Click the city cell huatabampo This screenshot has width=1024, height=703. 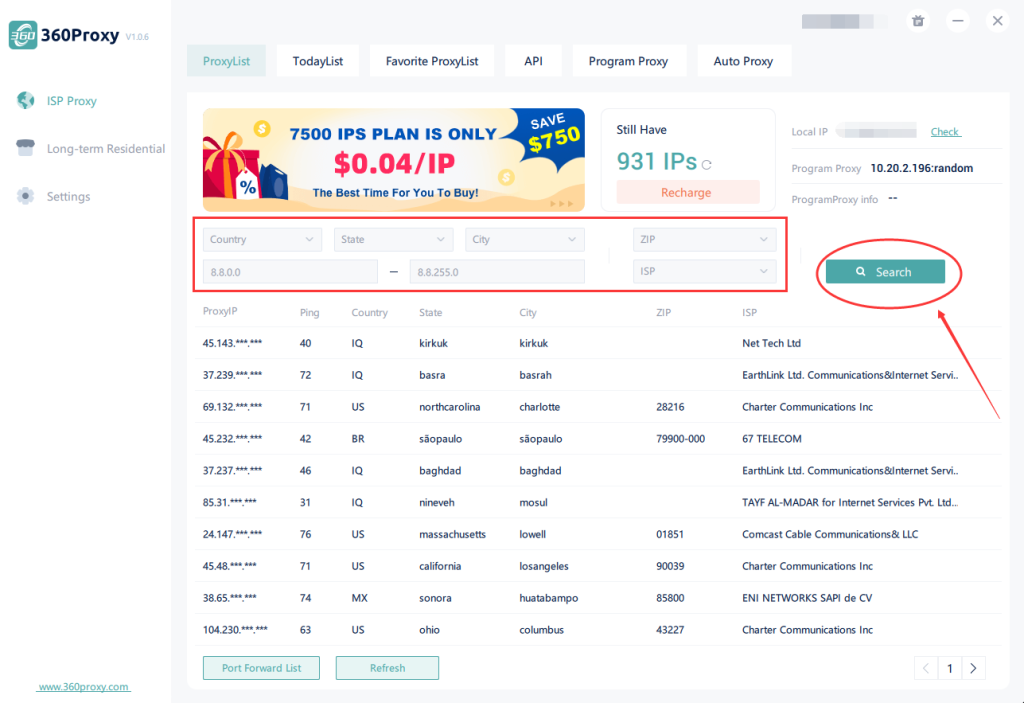549,598
